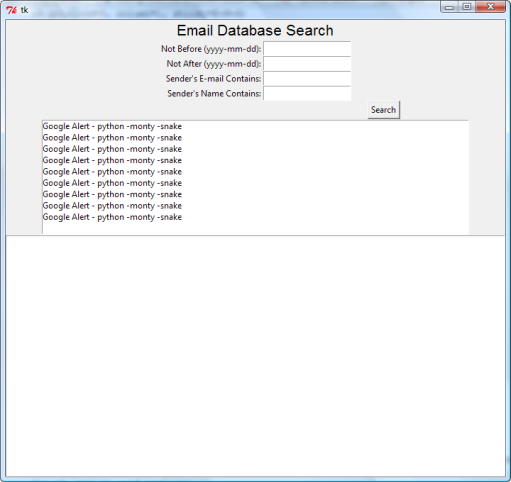Click the Search button
Screen dimensions: 511x482
coord(384,110)
